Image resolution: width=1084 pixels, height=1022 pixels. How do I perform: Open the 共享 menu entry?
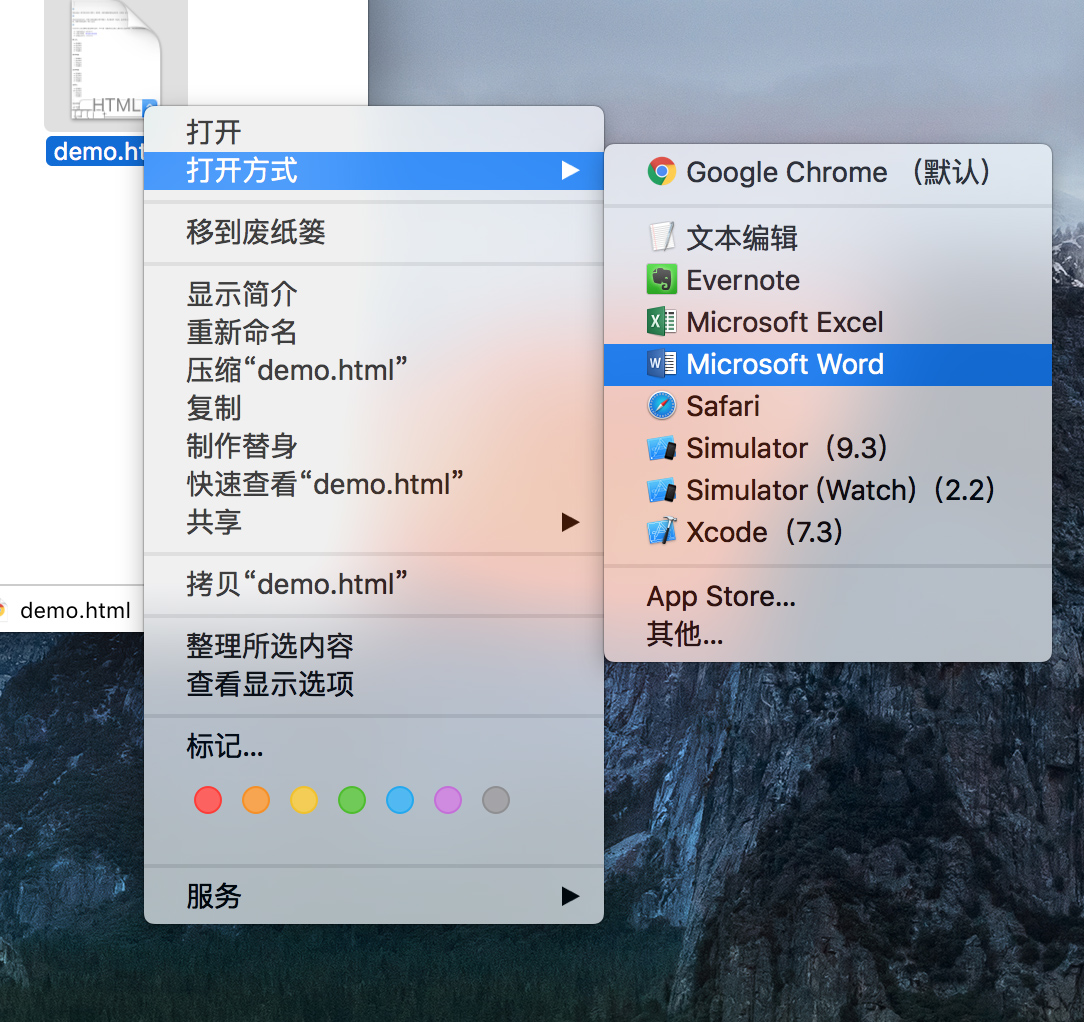click(x=373, y=522)
